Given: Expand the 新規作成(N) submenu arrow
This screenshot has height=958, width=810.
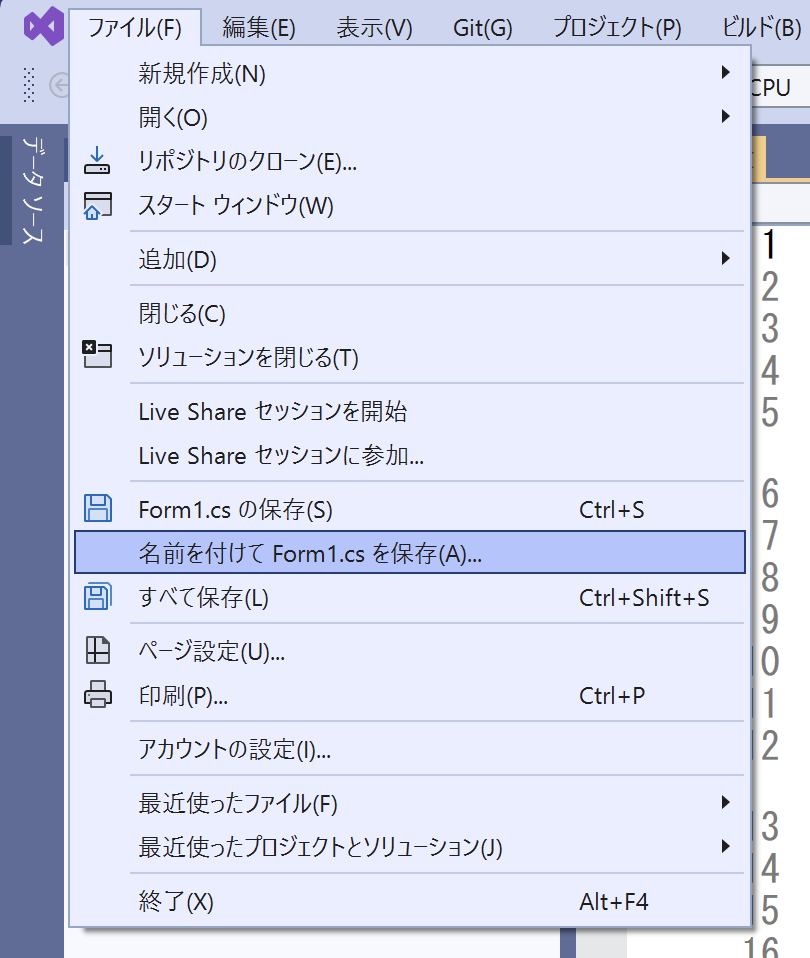Looking at the screenshot, I should click(x=725, y=73).
